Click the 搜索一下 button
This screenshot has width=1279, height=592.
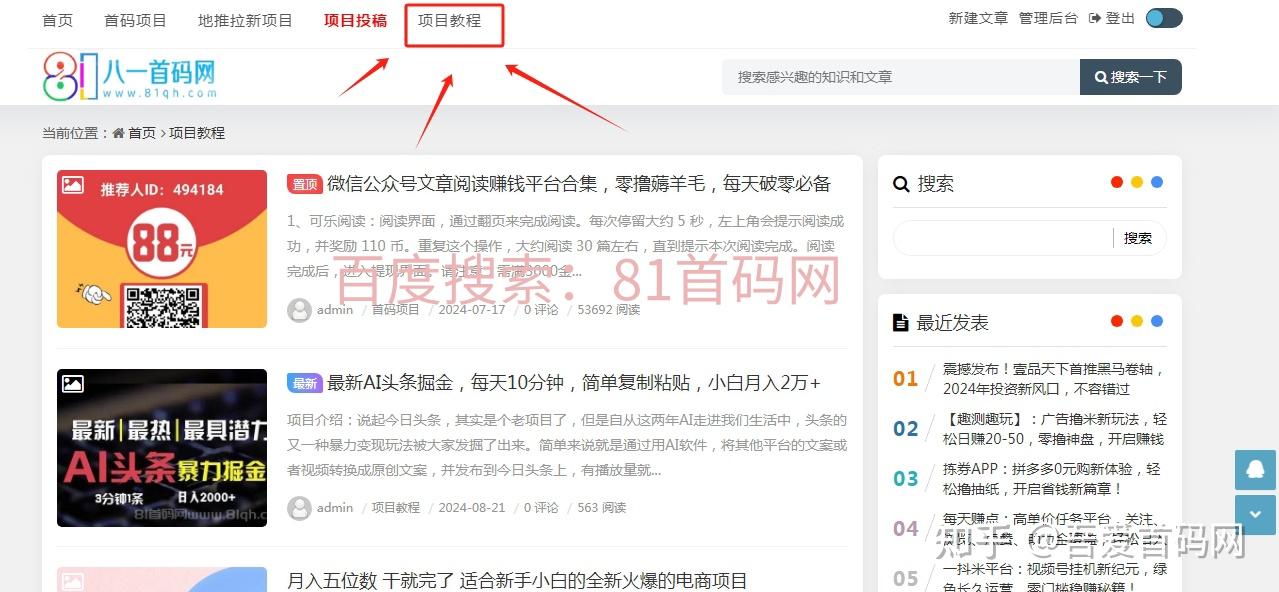click(1131, 77)
